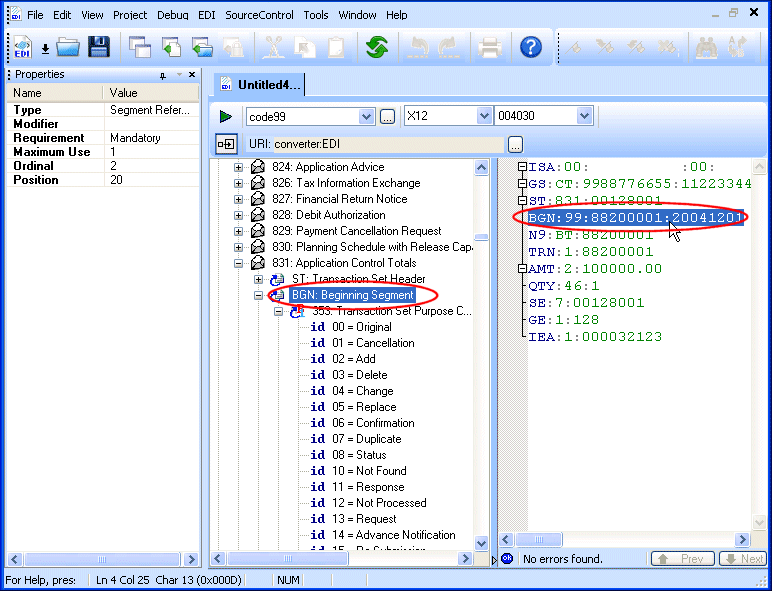The height and width of the screenshot is (591, 772).
Task: Click the New EDI document icon
Action: (x=22, y=46)
